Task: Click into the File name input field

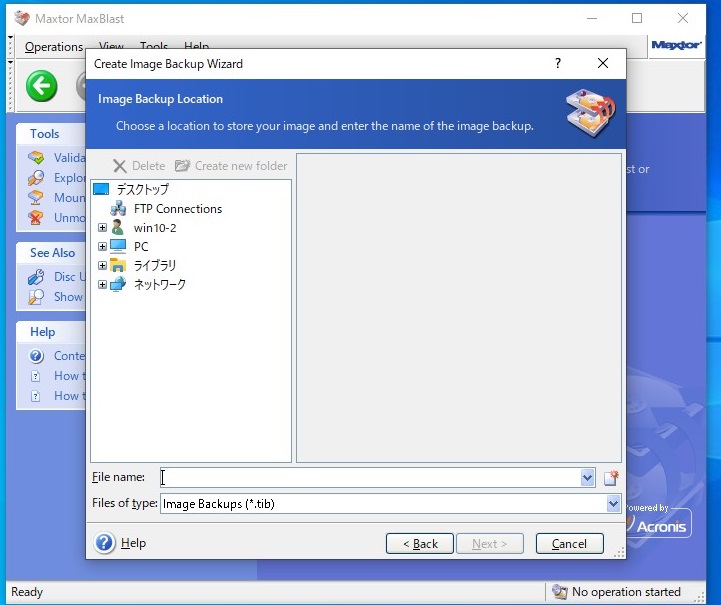Action: coord(371,478)
